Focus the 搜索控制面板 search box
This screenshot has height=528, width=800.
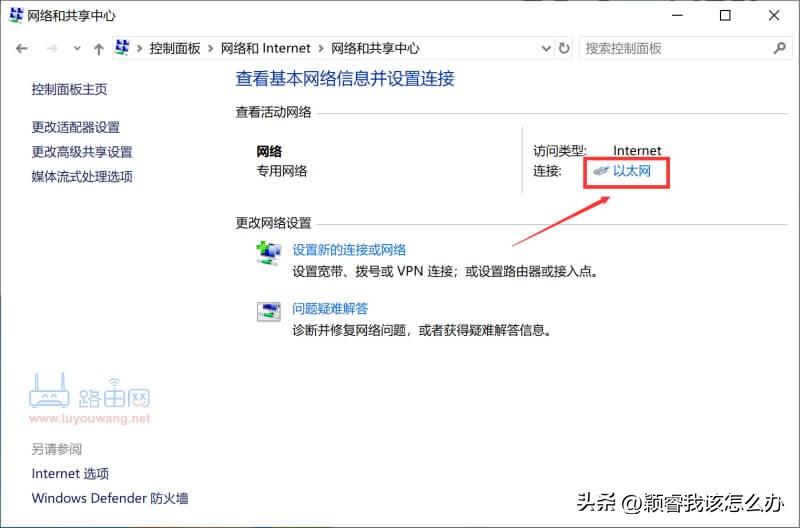(684, 48)
